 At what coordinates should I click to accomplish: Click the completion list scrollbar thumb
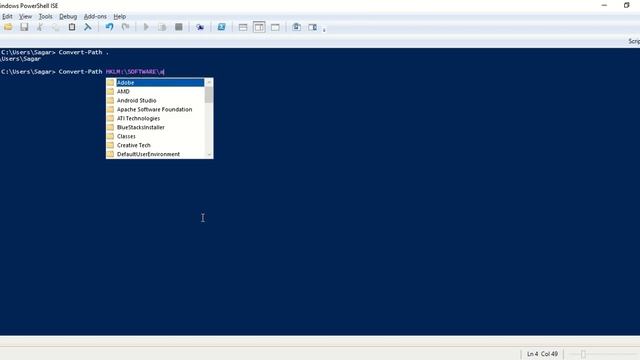point(209,95)
